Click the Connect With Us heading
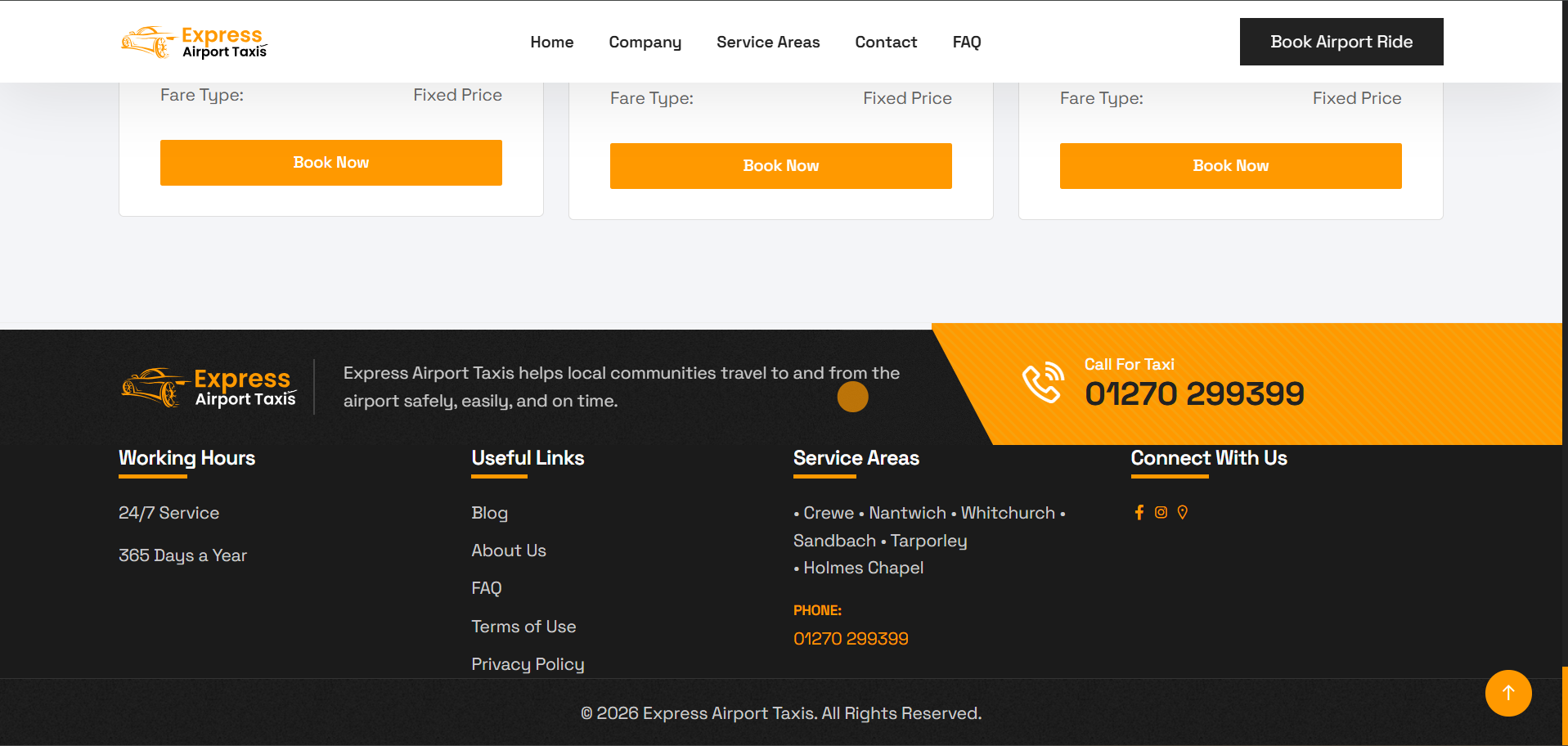 pyautogui.click(x=1209, y=458)
